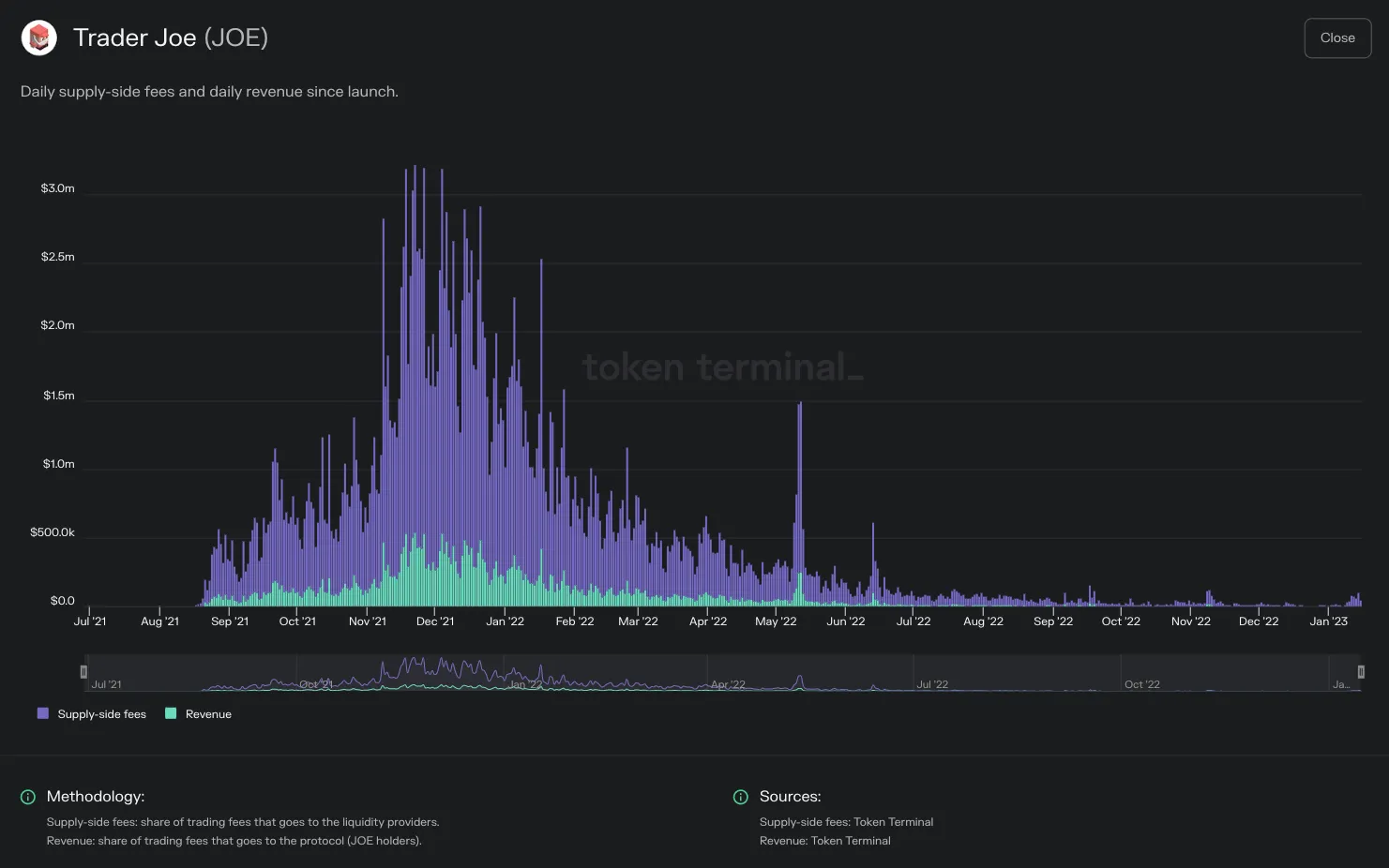This screenshot has width=1389, height=868.
Task: Click the Sep '22 x-axis label
Action: tap(1053, 621)
